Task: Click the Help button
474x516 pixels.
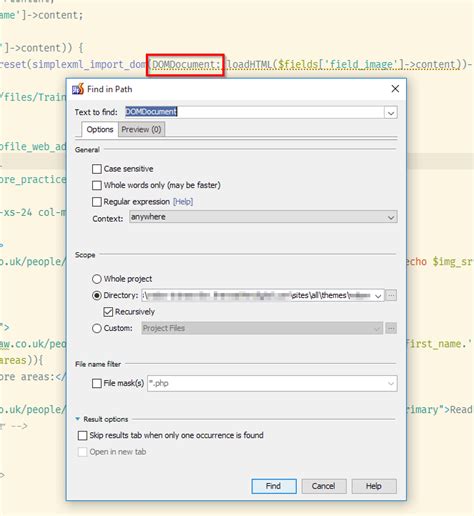Action: (x=374, y=486)
